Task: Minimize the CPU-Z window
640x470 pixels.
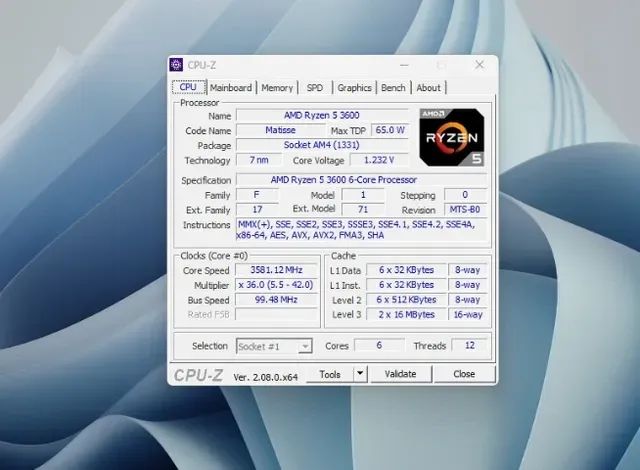Action: tap(401, 65)
